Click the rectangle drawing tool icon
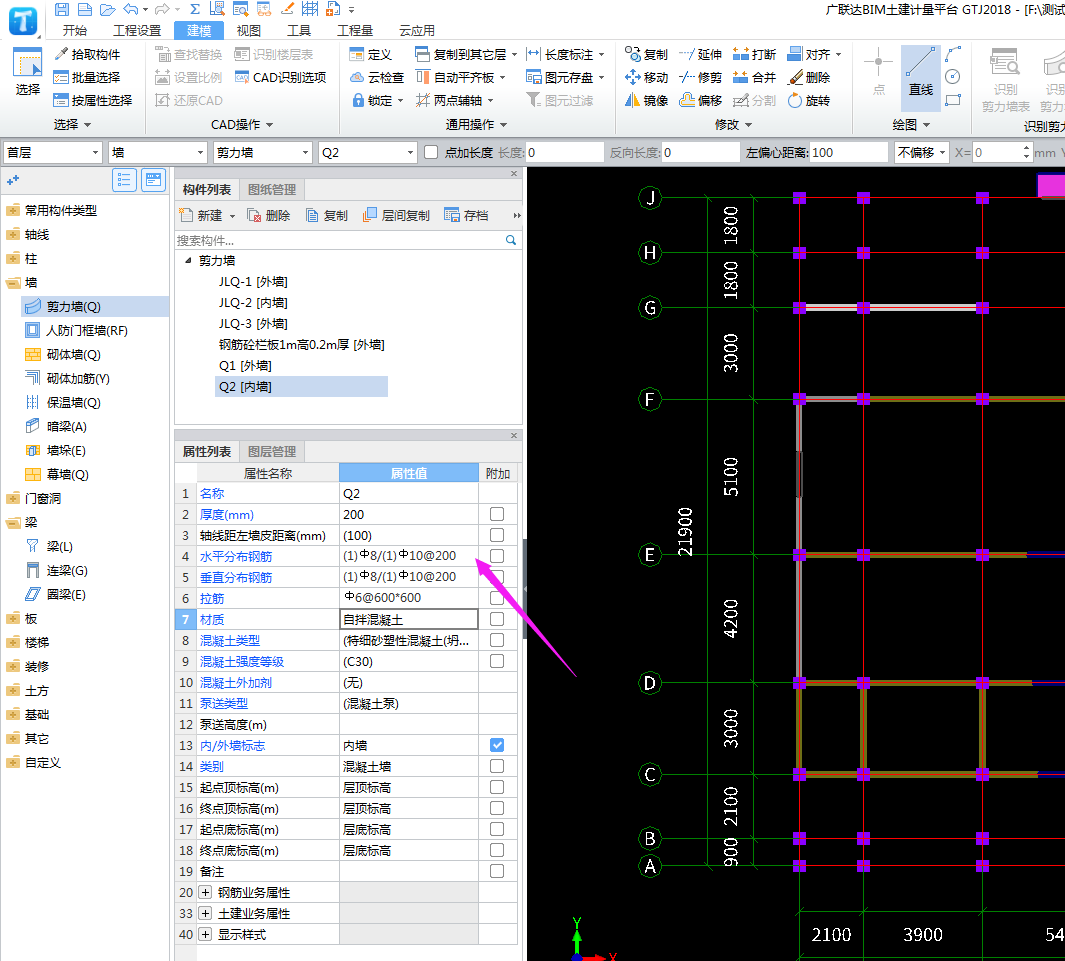 (953, 101)
